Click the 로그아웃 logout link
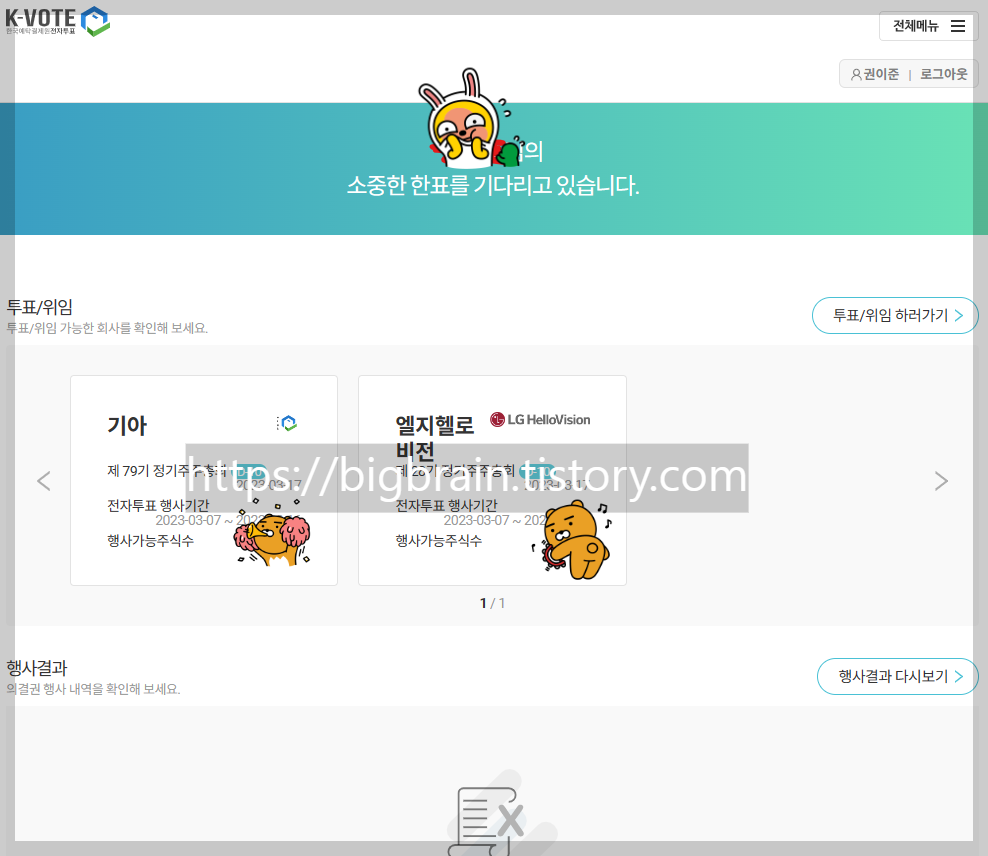Image resolution: width=988 pixels, height=856 pixels. click(x=943, y=74)
